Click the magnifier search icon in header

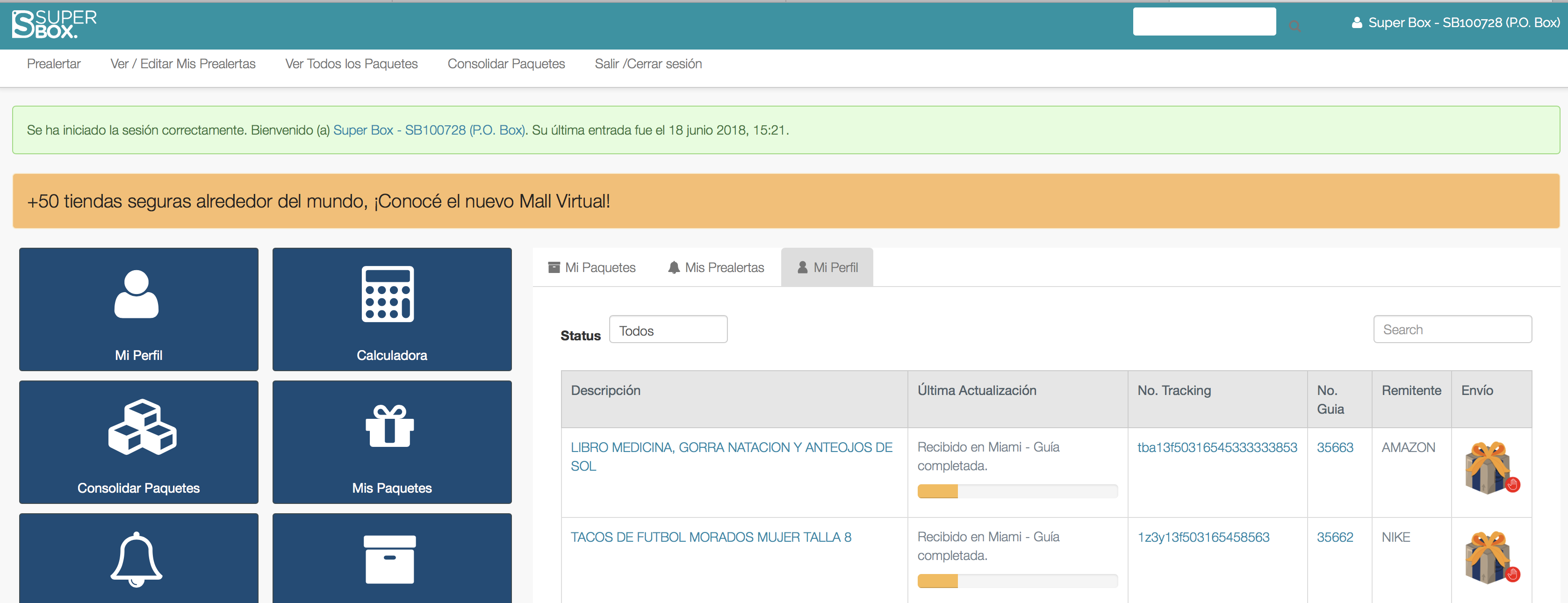pos(1295,26)
